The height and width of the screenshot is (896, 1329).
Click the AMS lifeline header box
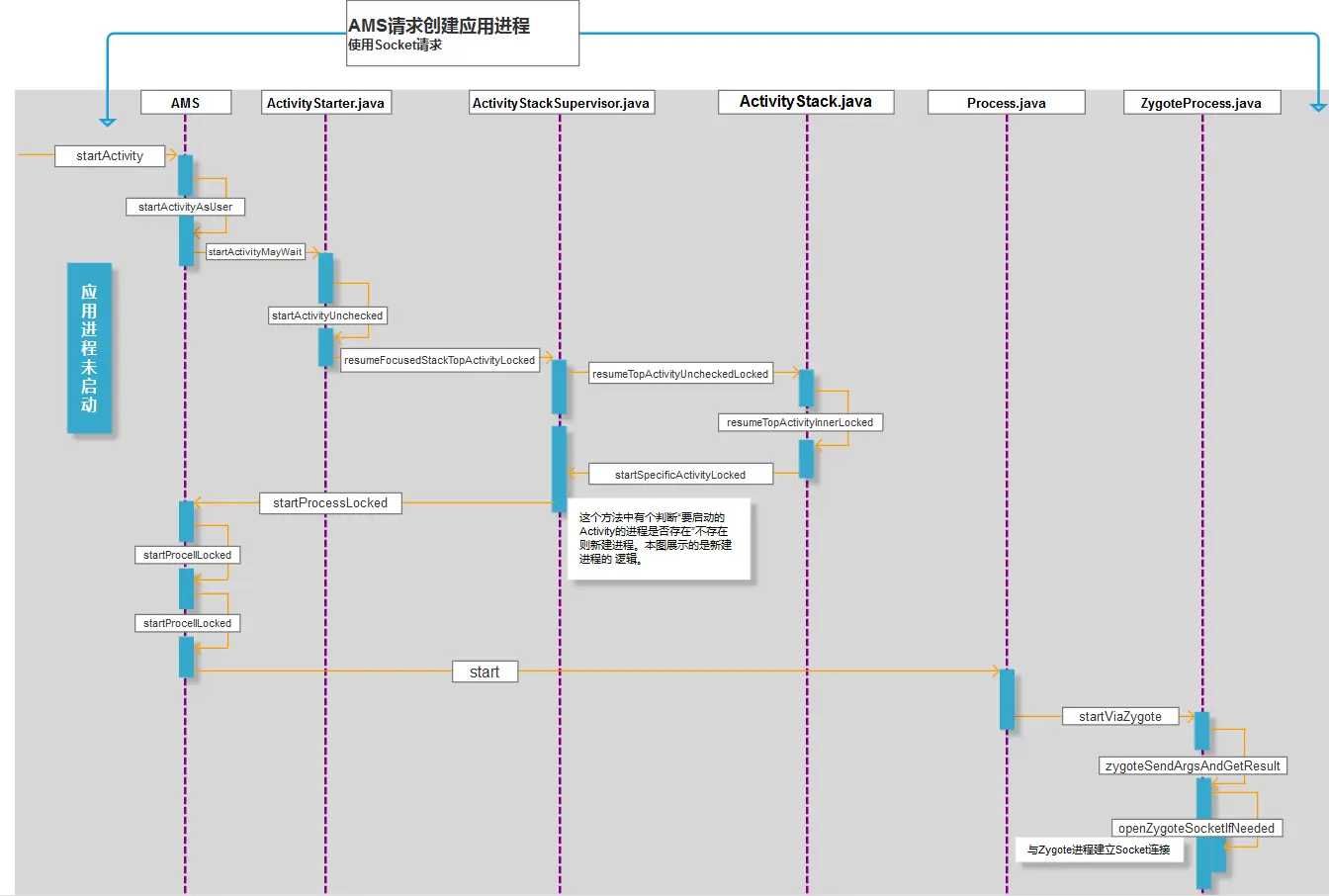coord(186,103)
